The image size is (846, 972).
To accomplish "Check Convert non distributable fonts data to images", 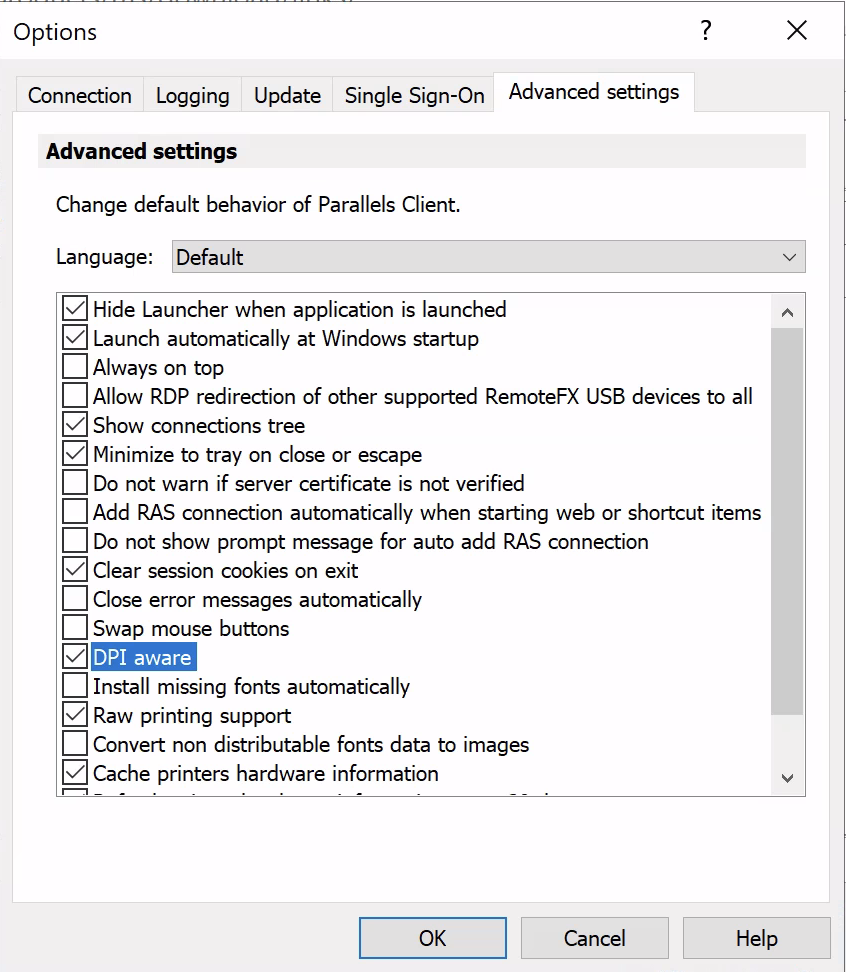I will (75, 744).
